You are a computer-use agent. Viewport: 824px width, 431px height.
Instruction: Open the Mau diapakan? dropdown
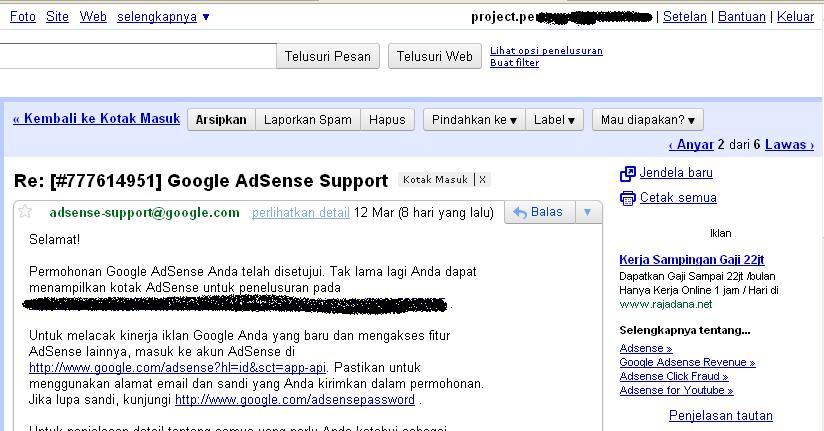point(647,120)
